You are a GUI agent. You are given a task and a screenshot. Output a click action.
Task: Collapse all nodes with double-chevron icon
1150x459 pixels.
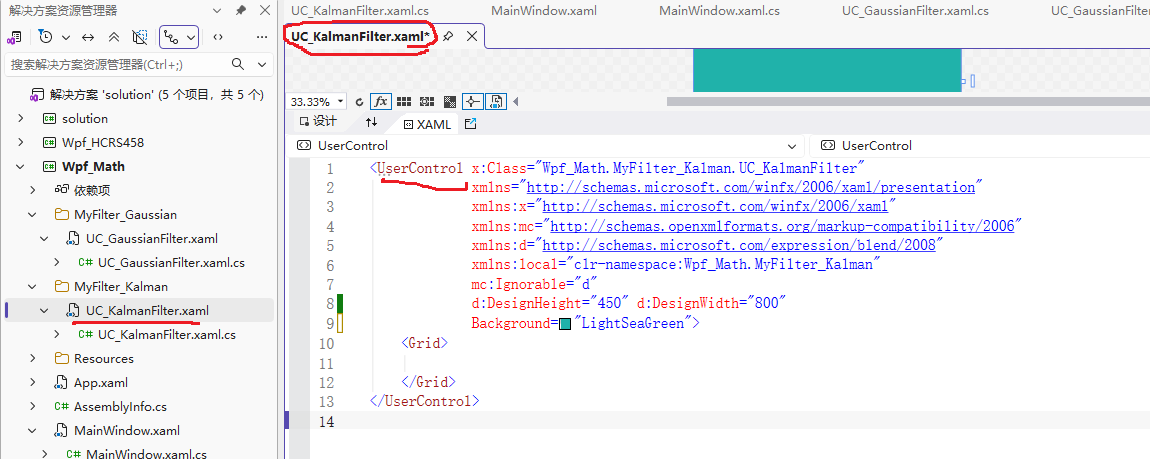point(114,37)
